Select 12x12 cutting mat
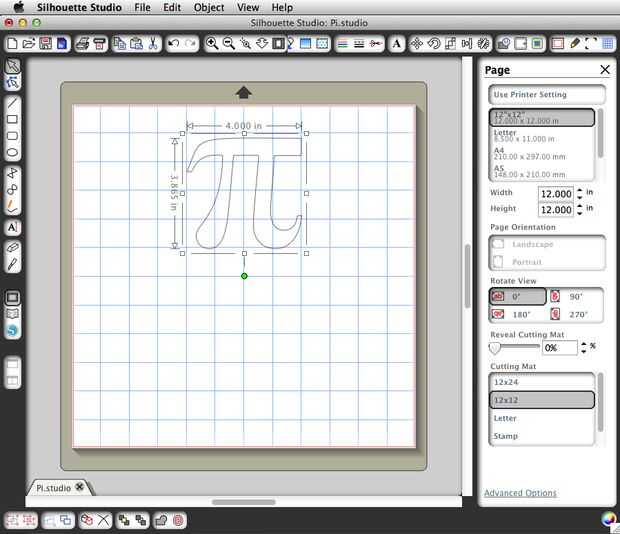 click(x=541, y=400)
